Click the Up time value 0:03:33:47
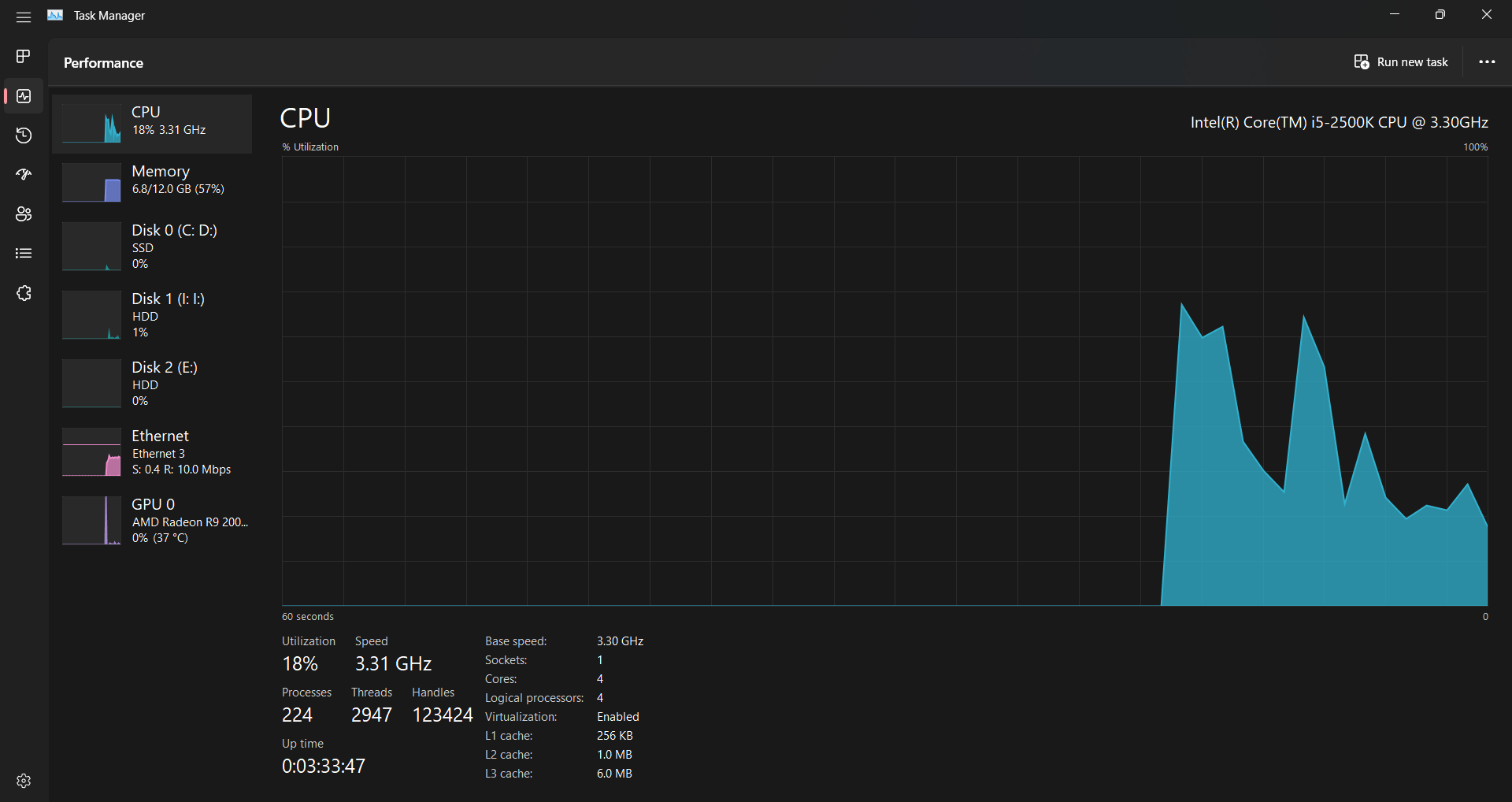 coord(324,767)
